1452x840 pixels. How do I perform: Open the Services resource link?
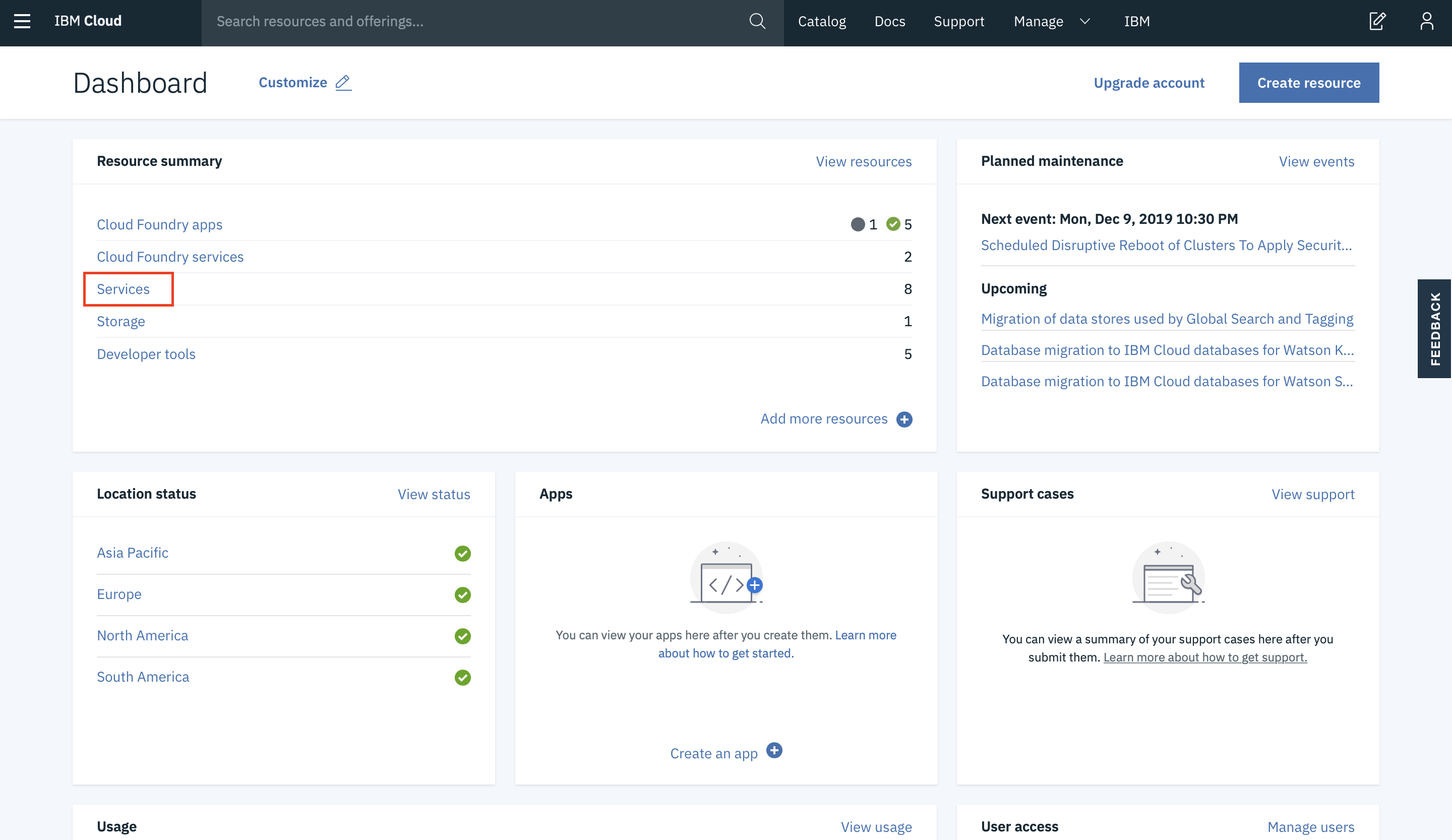(x=124, y=289)
